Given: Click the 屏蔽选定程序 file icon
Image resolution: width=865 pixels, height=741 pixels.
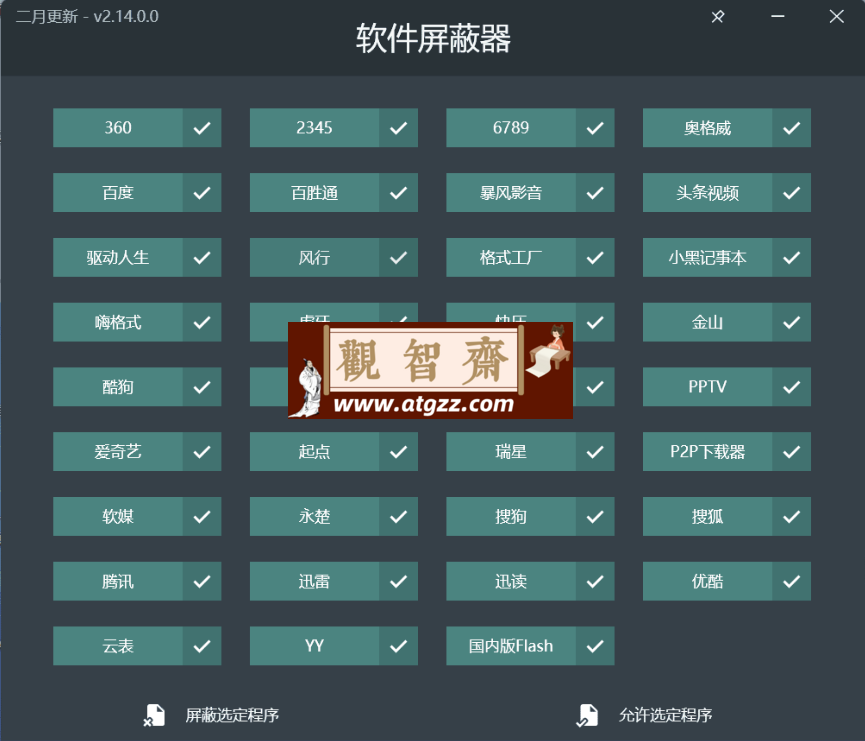Looking at the screenshot, I should 154,715.
